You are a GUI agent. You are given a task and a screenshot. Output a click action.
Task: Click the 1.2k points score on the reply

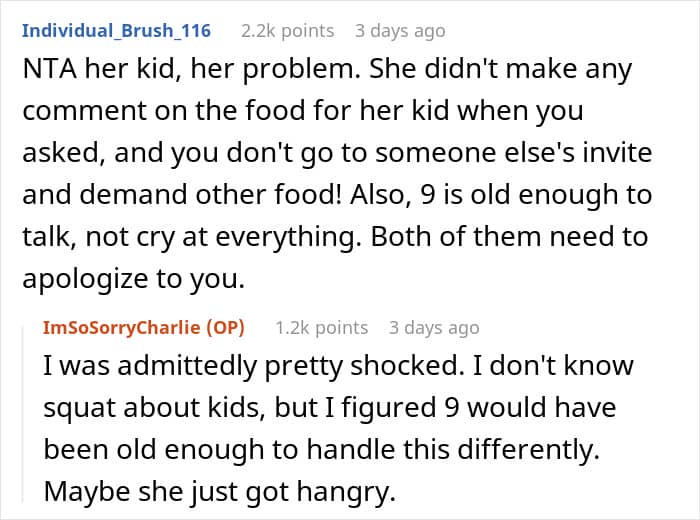tap(321, 328)
